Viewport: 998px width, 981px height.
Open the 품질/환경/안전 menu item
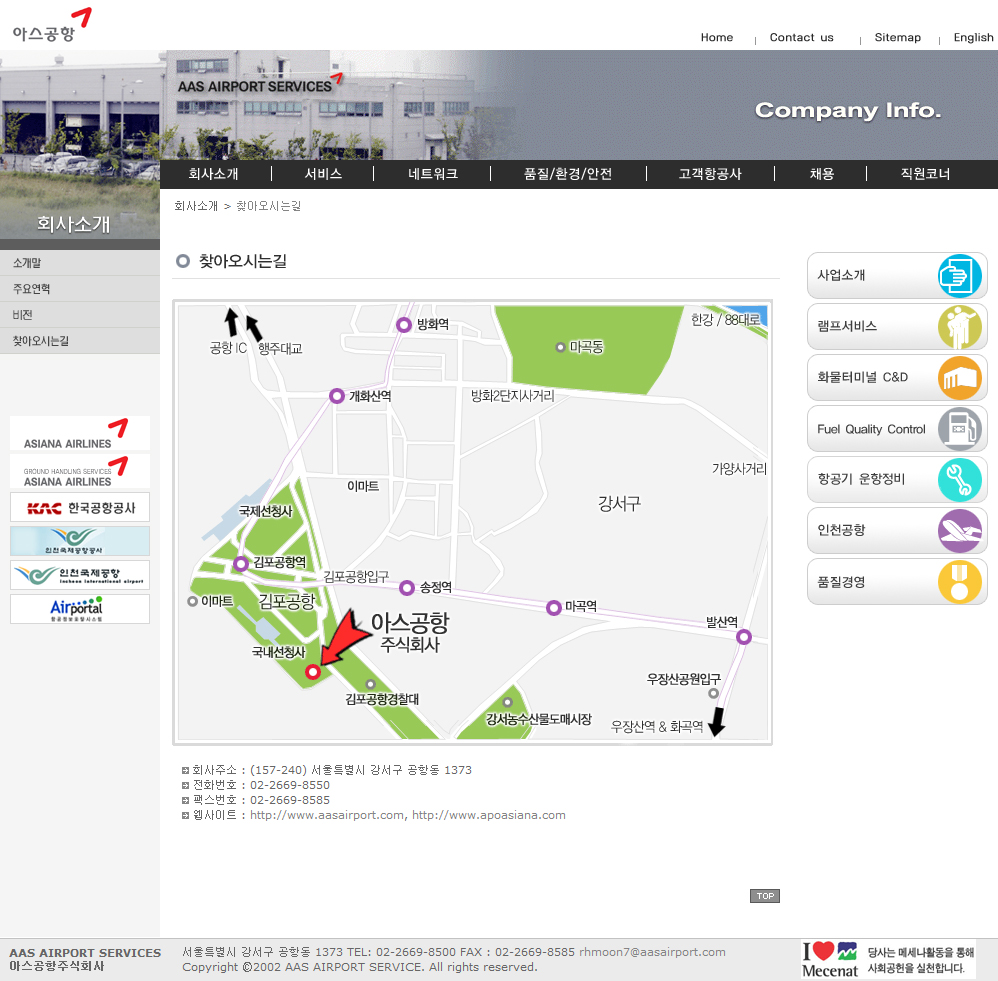coord(568,174)
